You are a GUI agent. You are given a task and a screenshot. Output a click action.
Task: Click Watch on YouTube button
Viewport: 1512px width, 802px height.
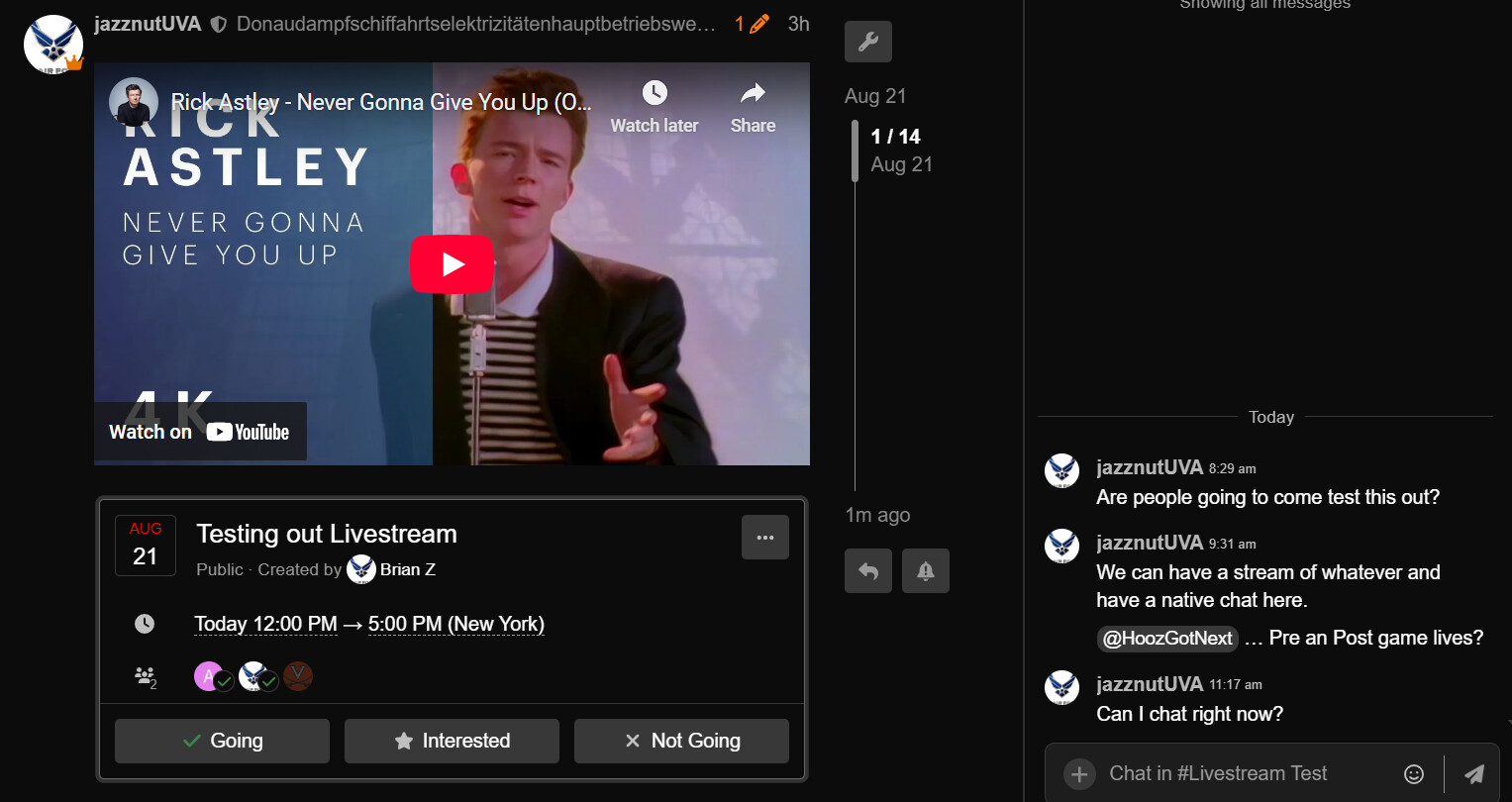[x=200, y=432]
